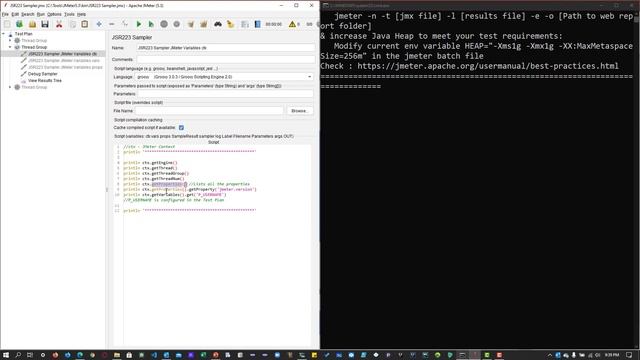
Task: Click the New test plan toolbar icon
Action: [7, 24]
